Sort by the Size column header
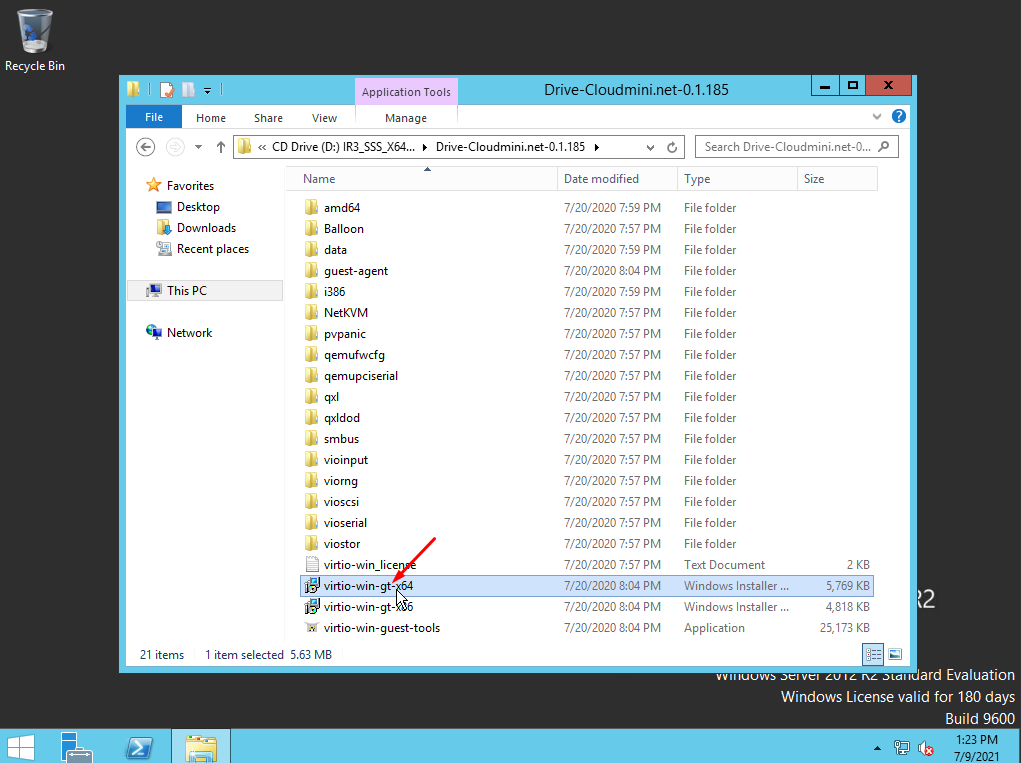Viewport: 1021px width, 763px height. [x=837, y=178]
